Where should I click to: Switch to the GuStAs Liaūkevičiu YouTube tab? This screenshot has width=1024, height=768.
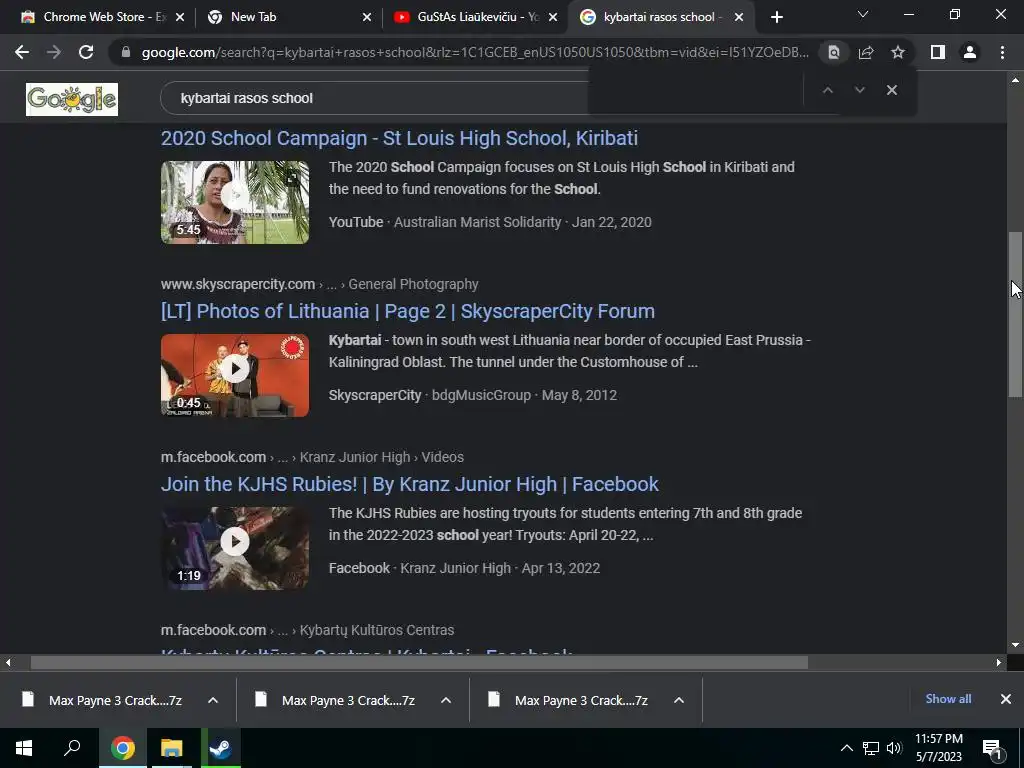coord(473,17)
